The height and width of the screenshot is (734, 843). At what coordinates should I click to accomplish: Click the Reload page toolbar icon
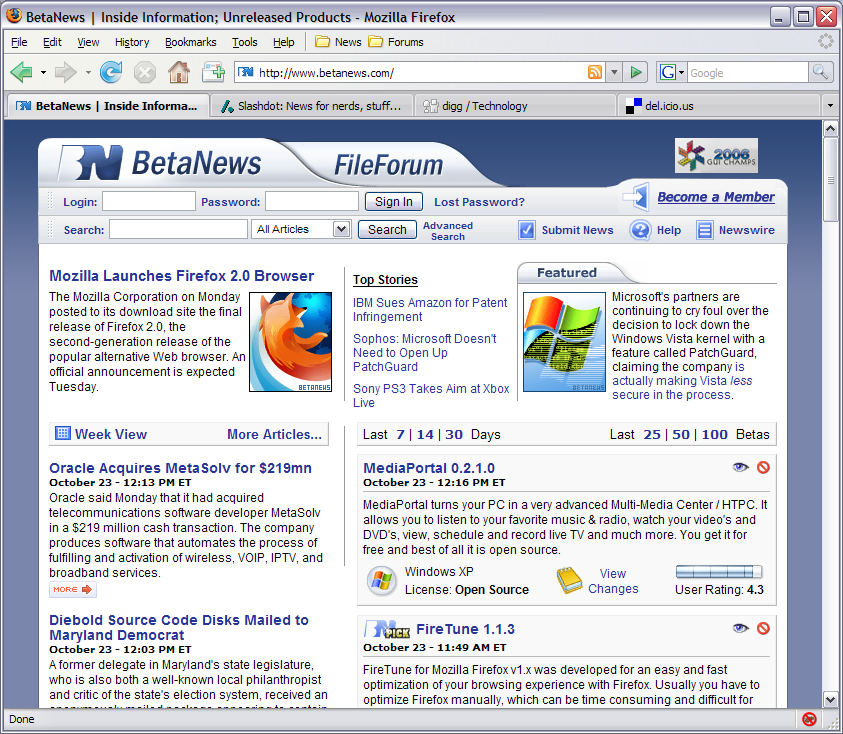111,72
